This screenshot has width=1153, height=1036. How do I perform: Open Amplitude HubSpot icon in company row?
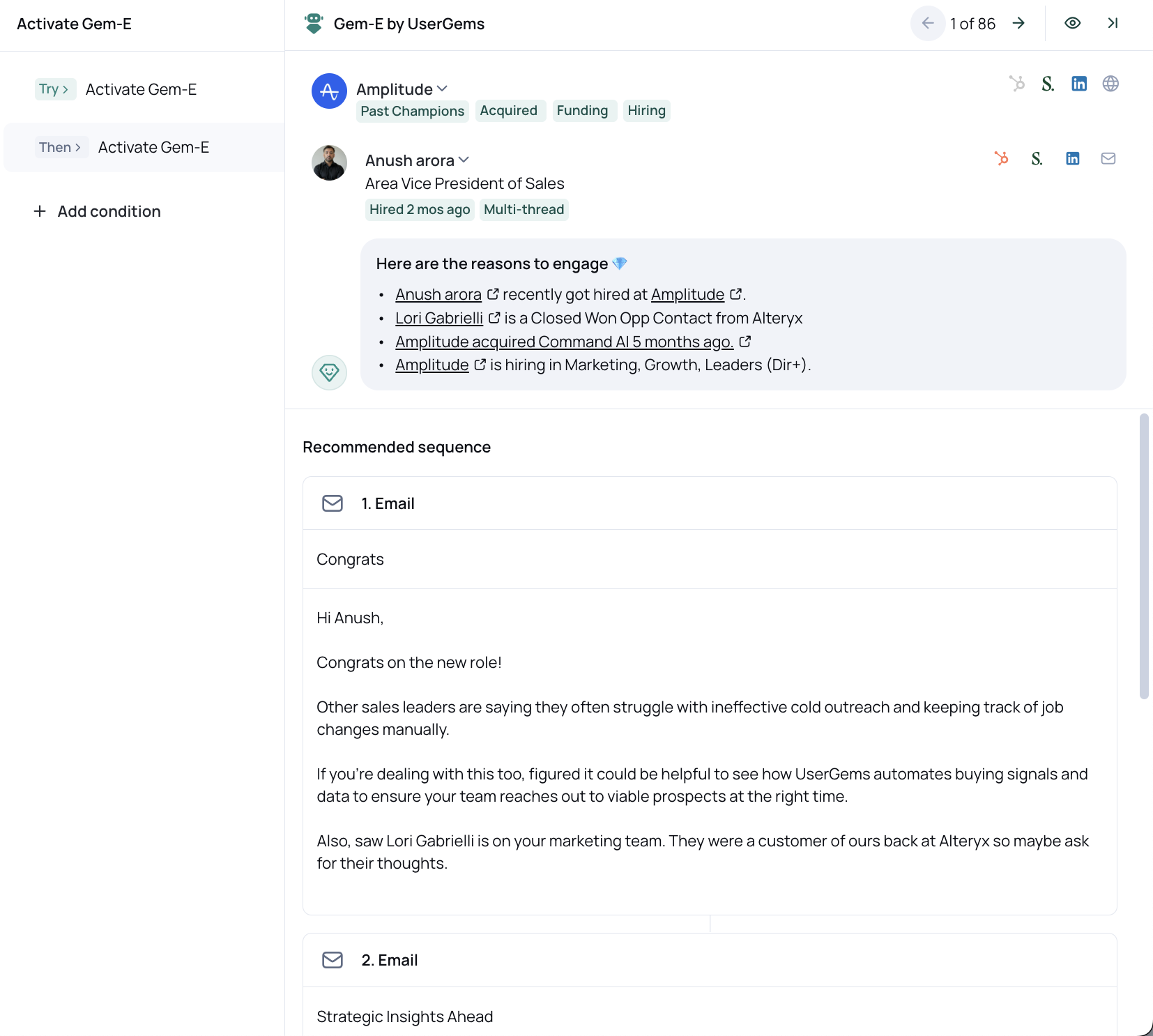(1016, 84)
